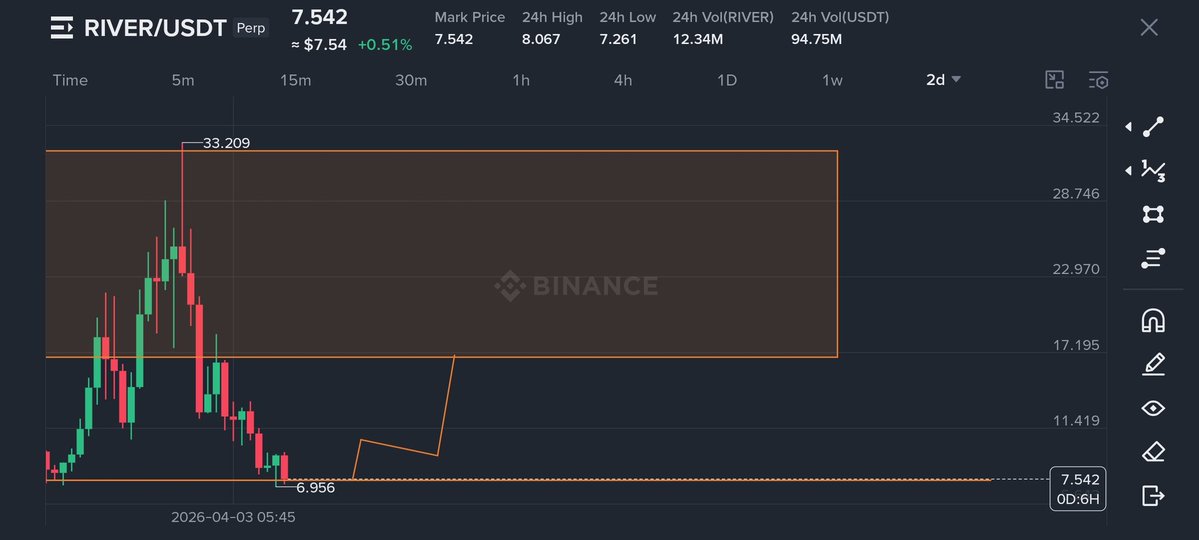Expand the trend line tool options arrow
Screen dimensions: 1199x540
pos(1129,127)
